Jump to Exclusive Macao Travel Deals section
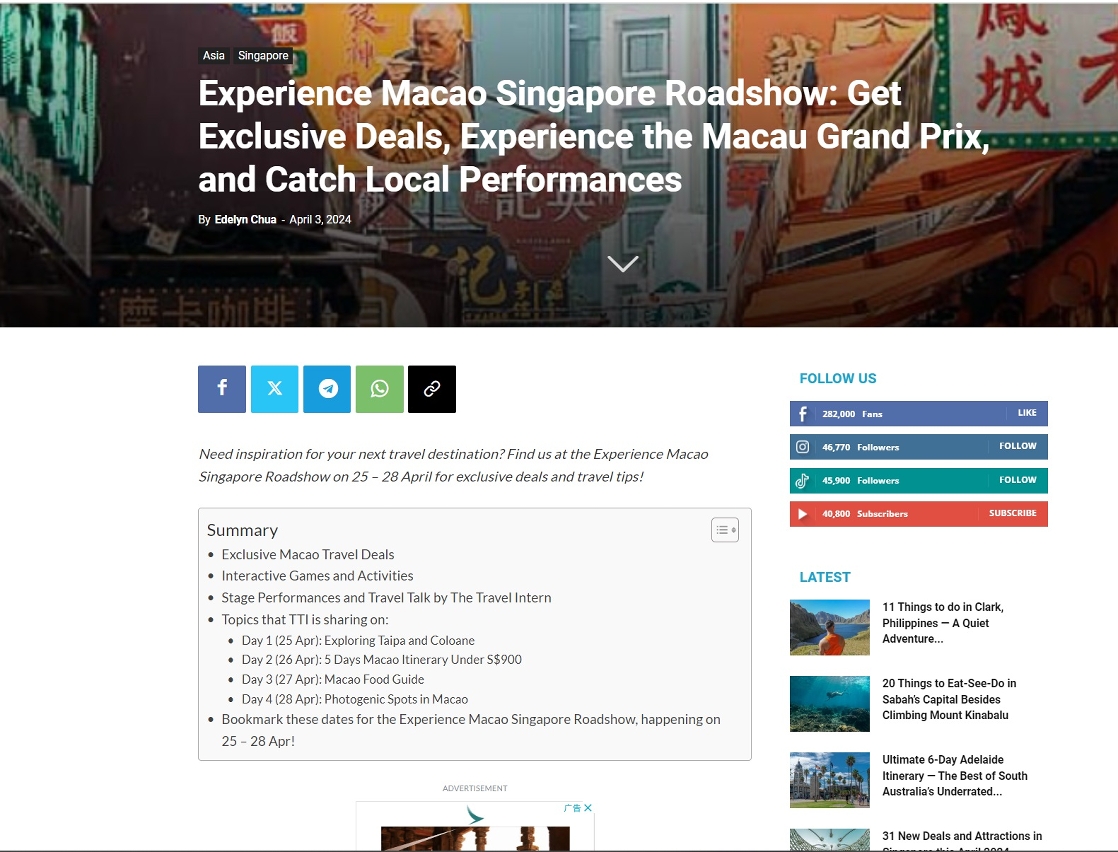This screenshot has height=852, width=1118. pyautogui.click(x=308, y=555)
